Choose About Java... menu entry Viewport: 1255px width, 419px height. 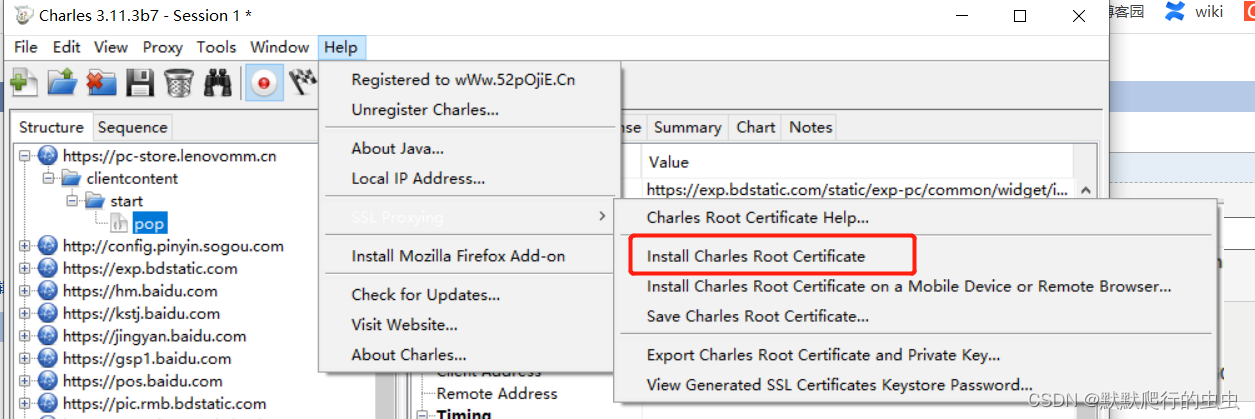click(469, 148)
